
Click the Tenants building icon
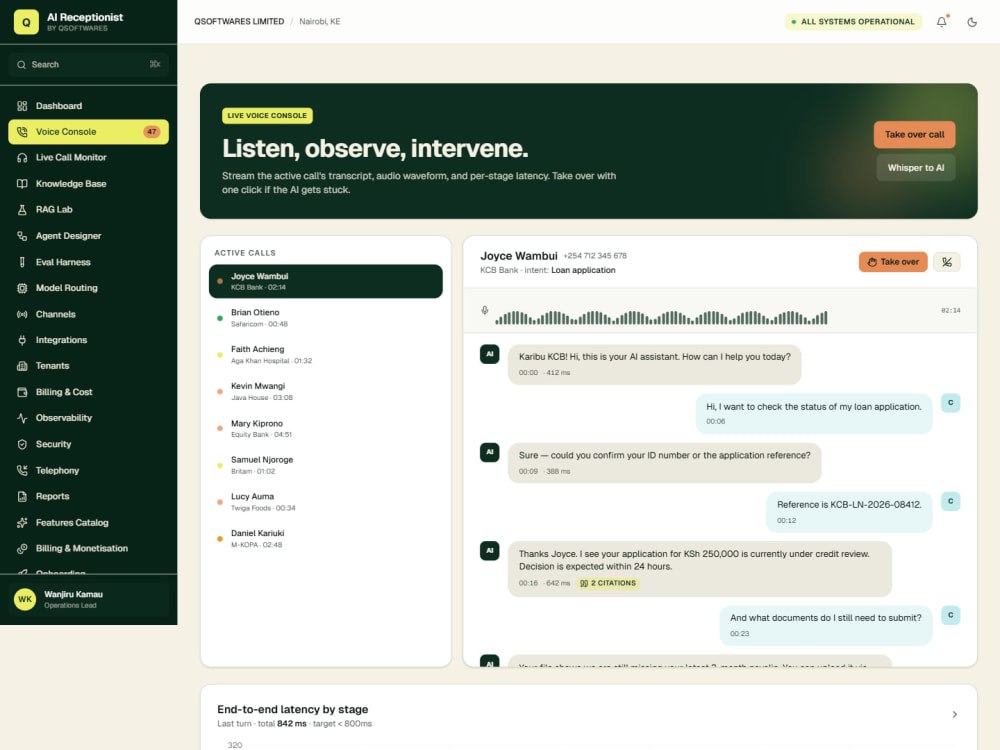22,366
